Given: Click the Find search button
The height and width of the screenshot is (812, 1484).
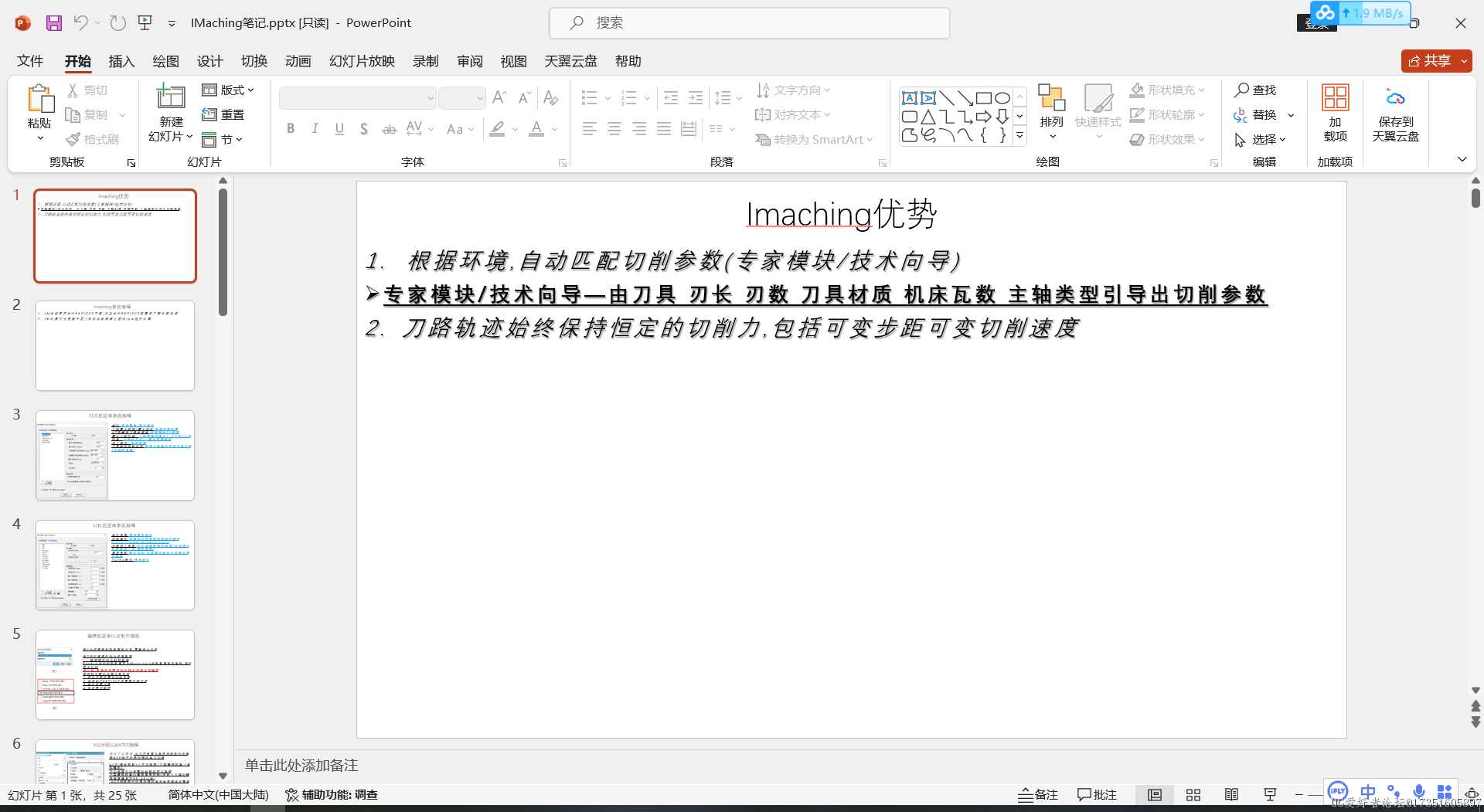Looking at the screenshot, I should pyautogui.click(x=1256, y=90).
